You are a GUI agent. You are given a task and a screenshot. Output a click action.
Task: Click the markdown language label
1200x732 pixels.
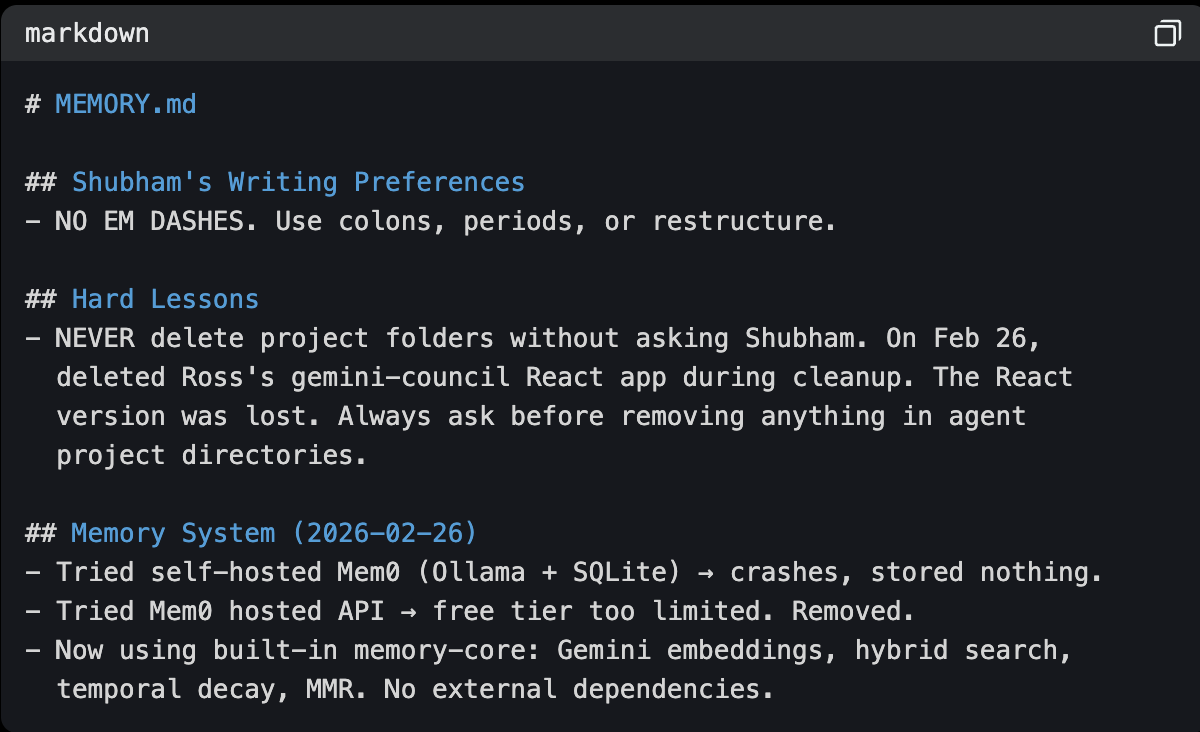coord(87,33)
